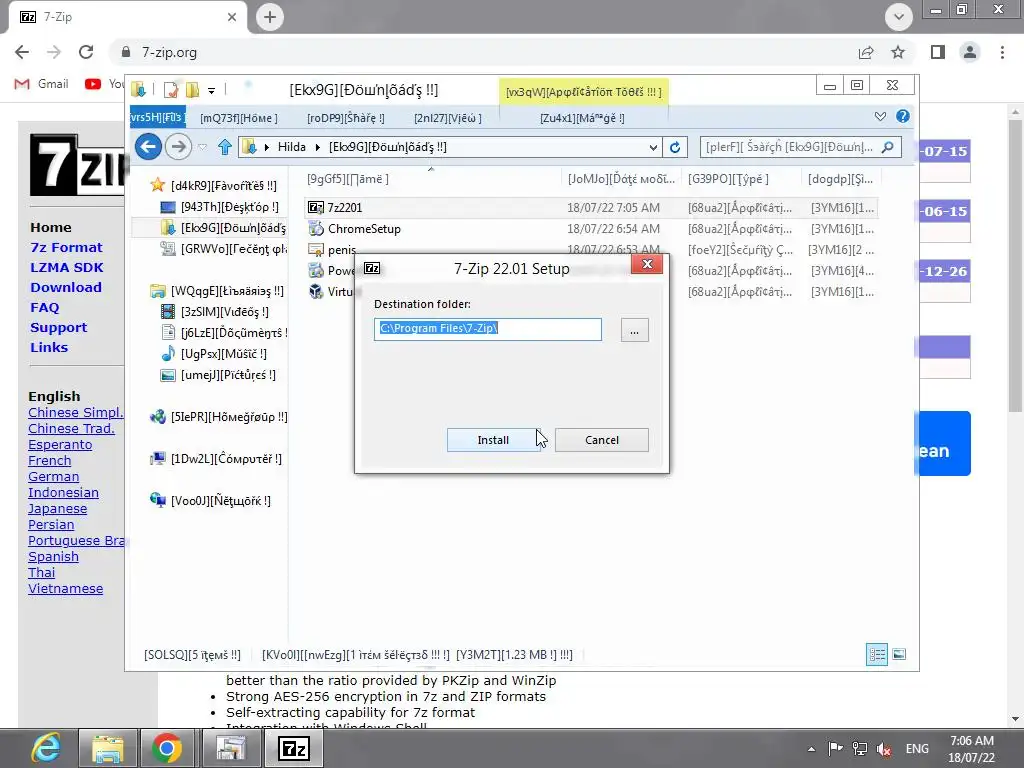Sort by the Date modified column header

point(621,178)
